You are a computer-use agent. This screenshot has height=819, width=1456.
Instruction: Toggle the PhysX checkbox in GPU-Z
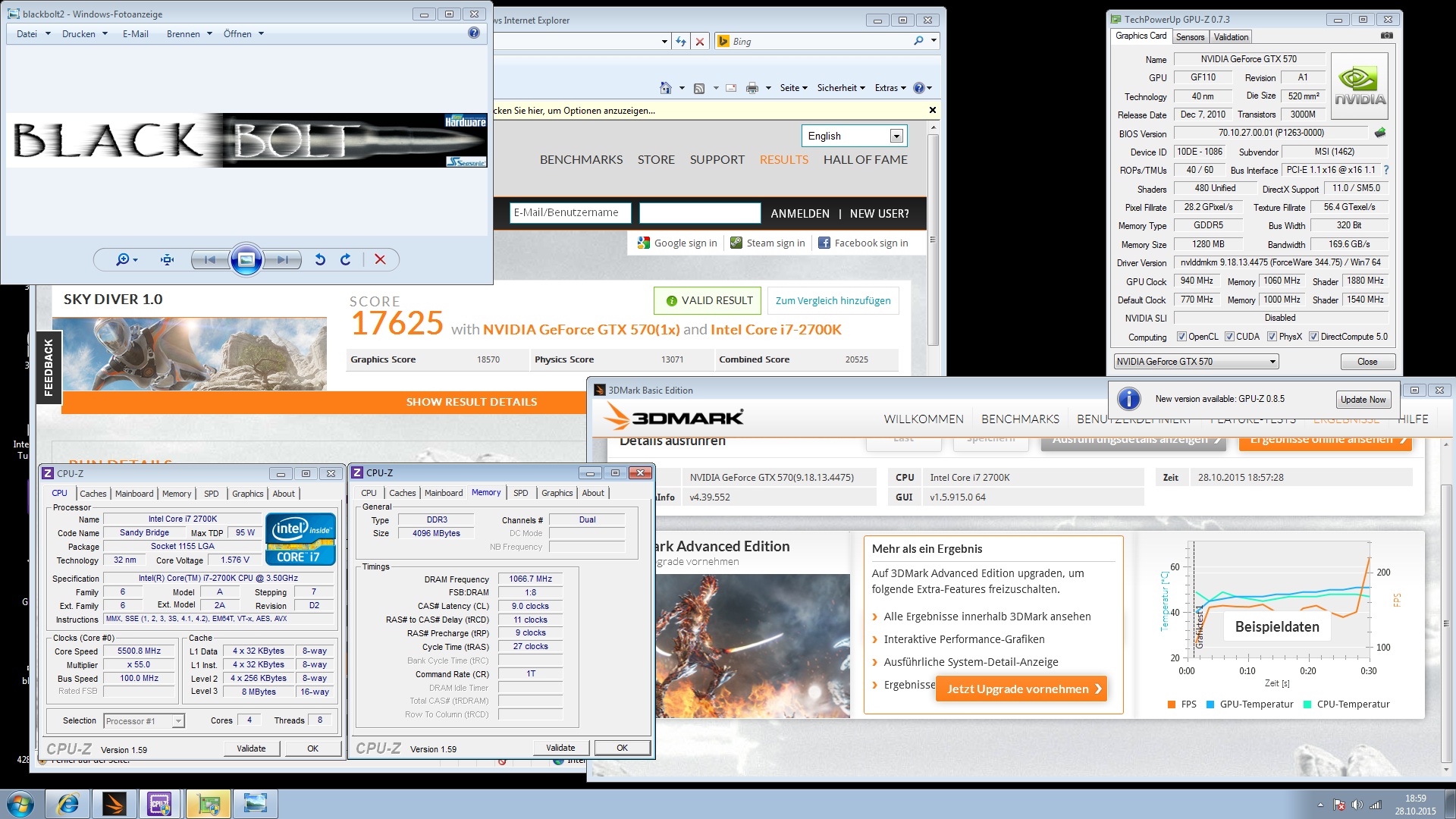click(1272, 337)
